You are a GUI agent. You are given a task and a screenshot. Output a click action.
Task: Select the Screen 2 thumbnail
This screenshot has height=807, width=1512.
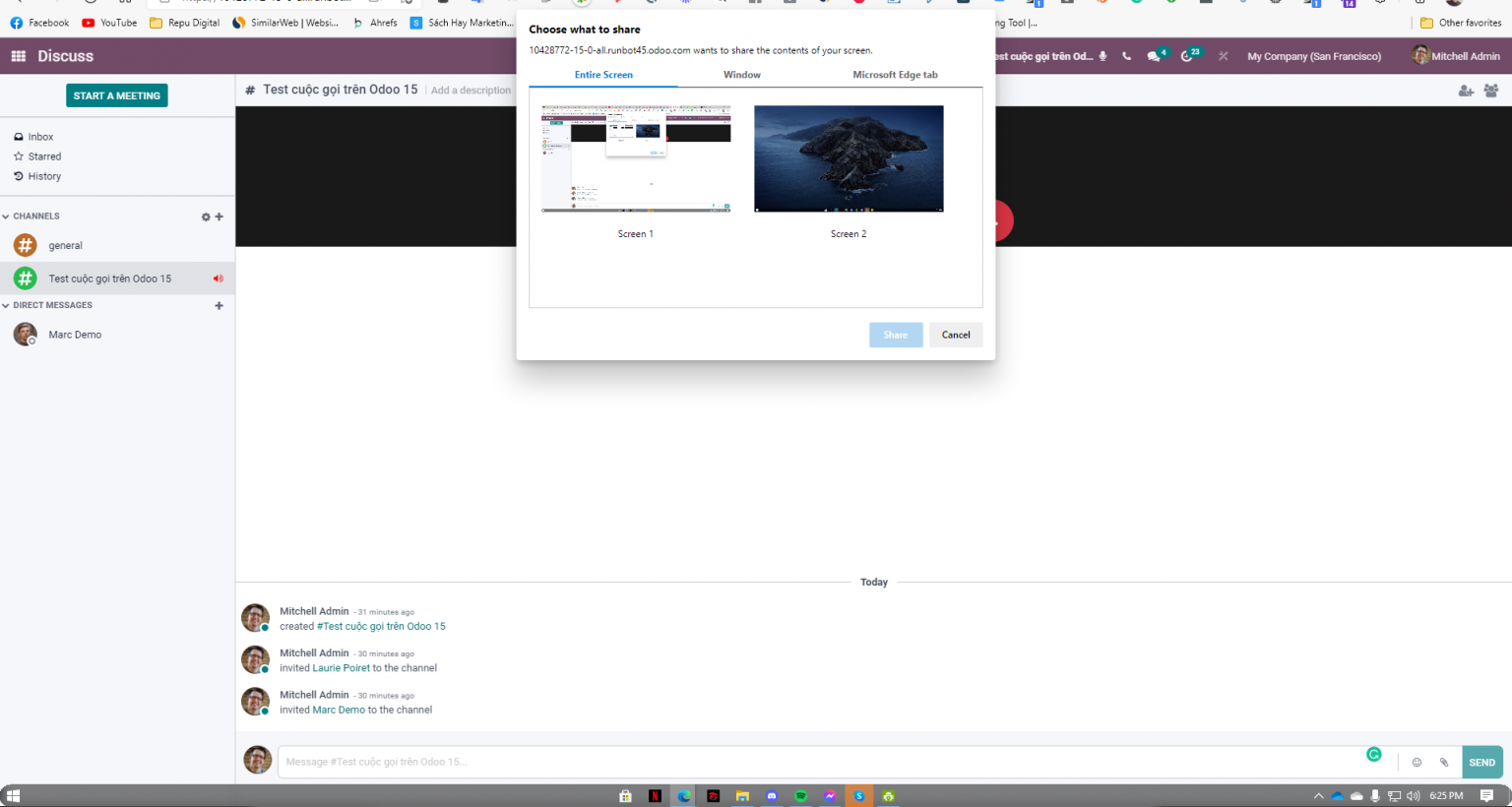click(x=849, y=159)
